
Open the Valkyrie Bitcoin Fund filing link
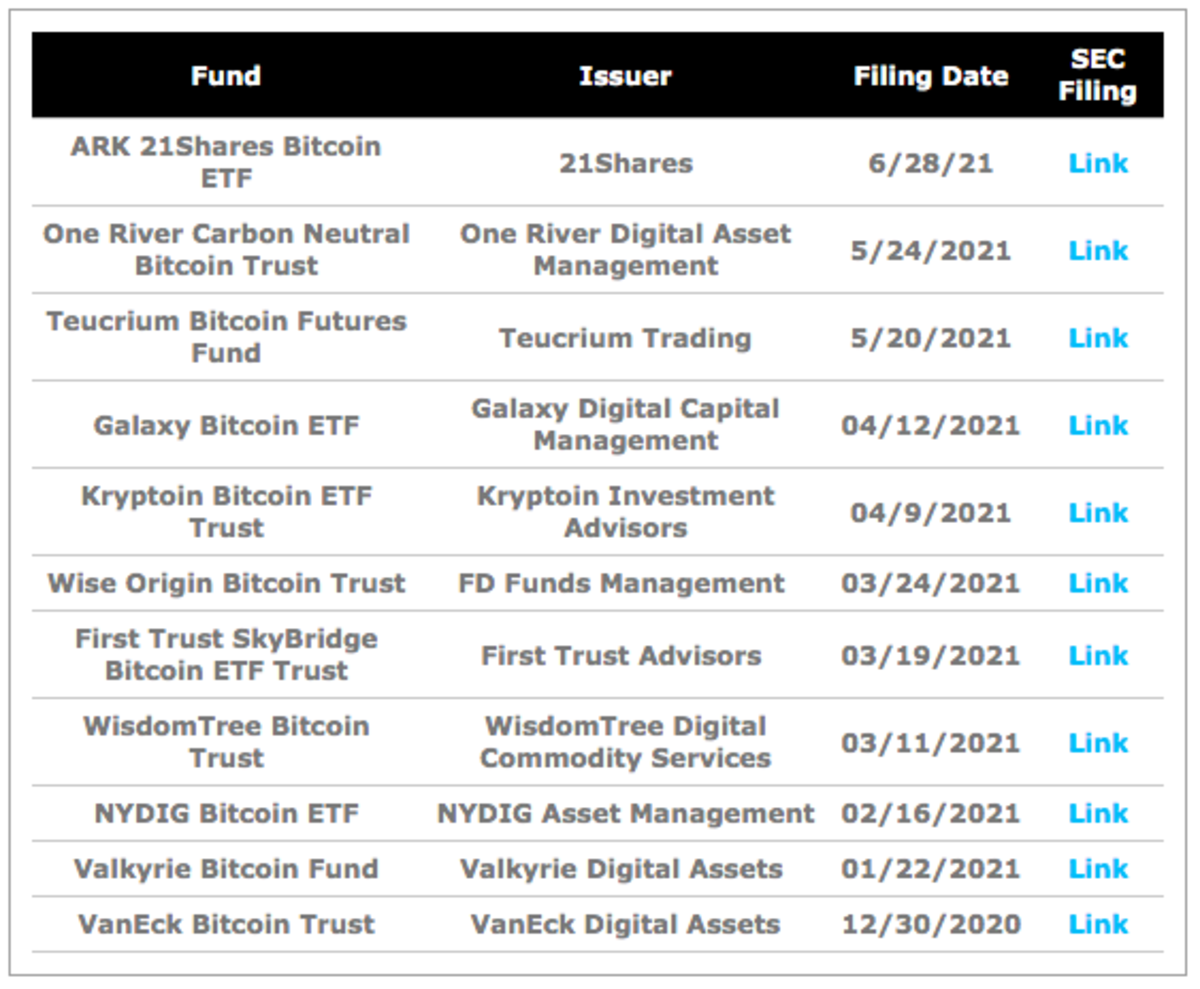pos(1098,868)
